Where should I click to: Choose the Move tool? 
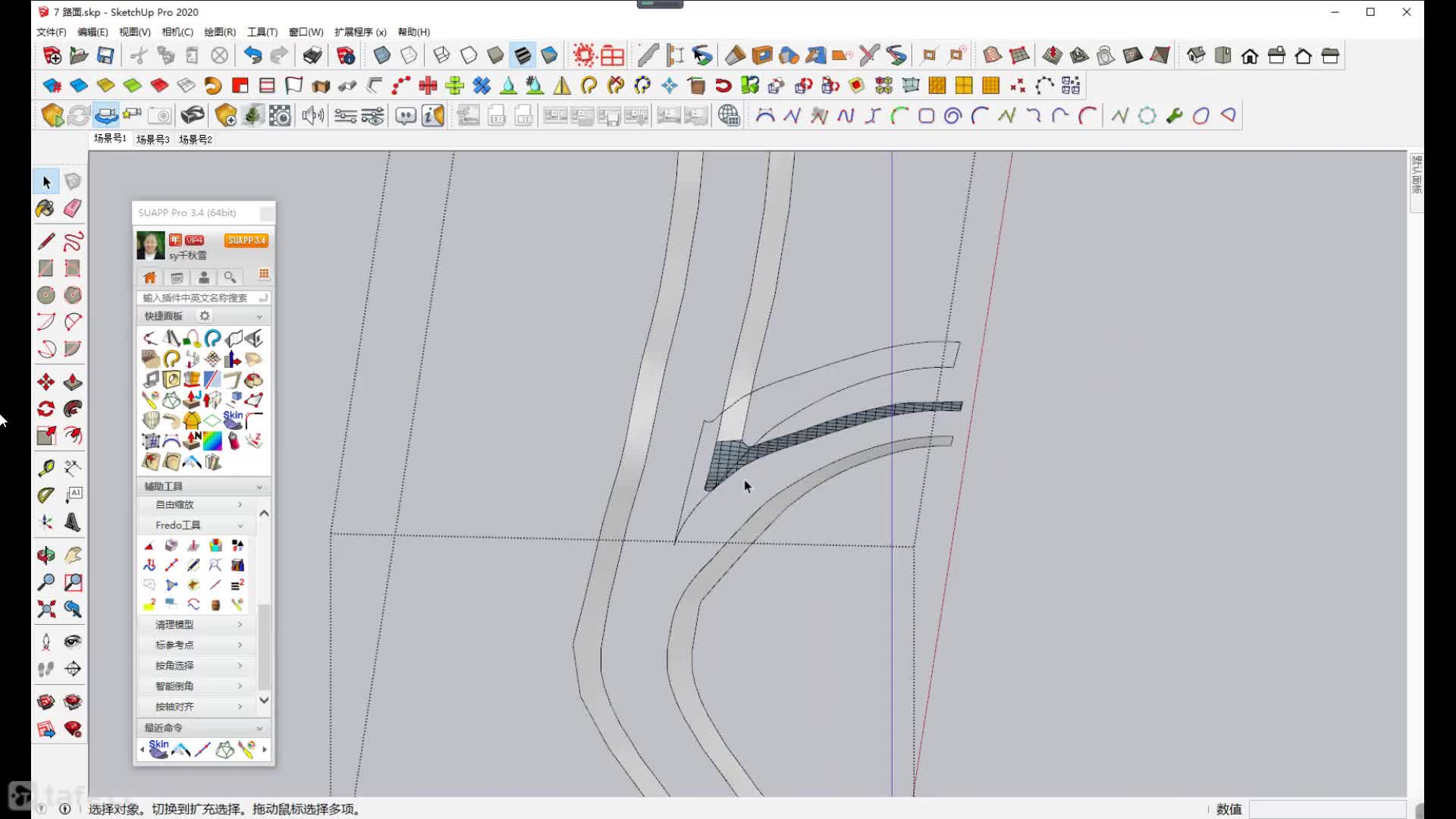tap(46, 382)
